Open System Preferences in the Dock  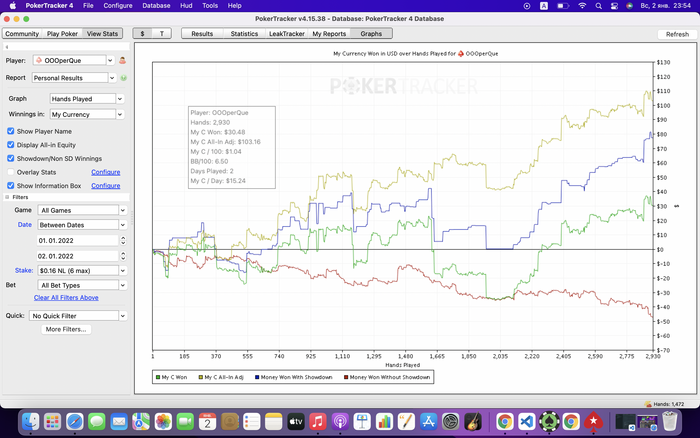(450, 421)
